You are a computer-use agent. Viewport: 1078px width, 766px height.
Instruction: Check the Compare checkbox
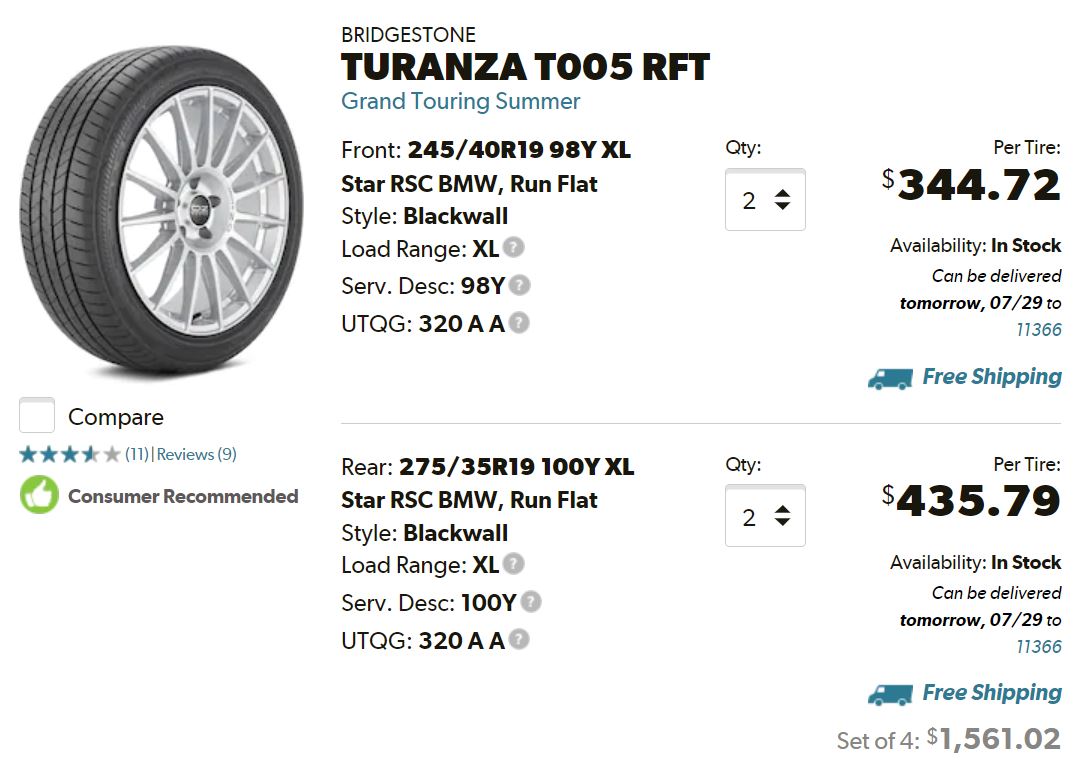37,415
